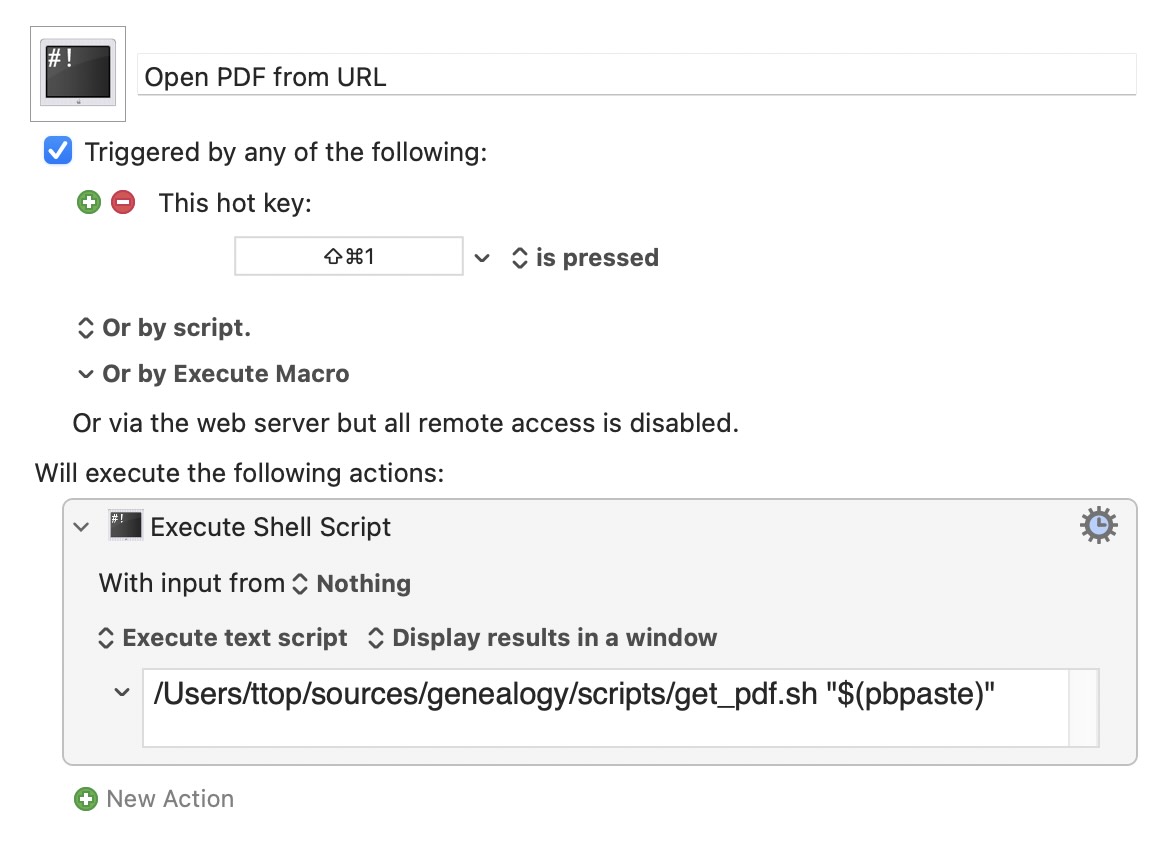The image size is (1172, 860).
Task: Remove the hot key trigger with red minus
Action: (x=123, y=202)
